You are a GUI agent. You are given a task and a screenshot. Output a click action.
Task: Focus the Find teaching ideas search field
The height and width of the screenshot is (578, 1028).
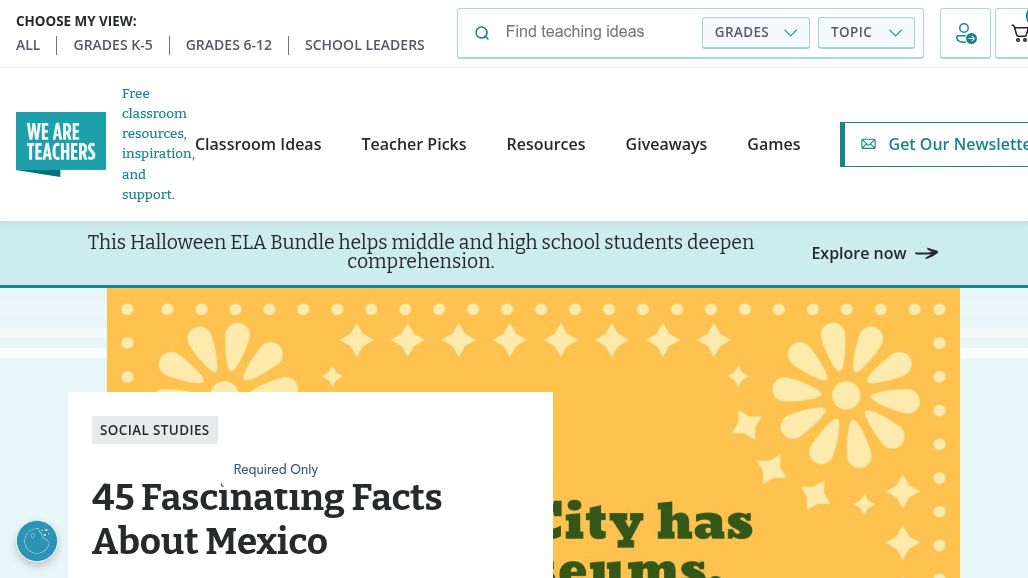click(595, 32)
